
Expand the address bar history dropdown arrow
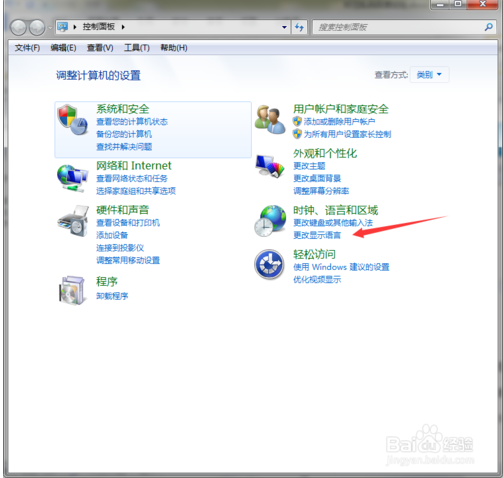(284, 27)
